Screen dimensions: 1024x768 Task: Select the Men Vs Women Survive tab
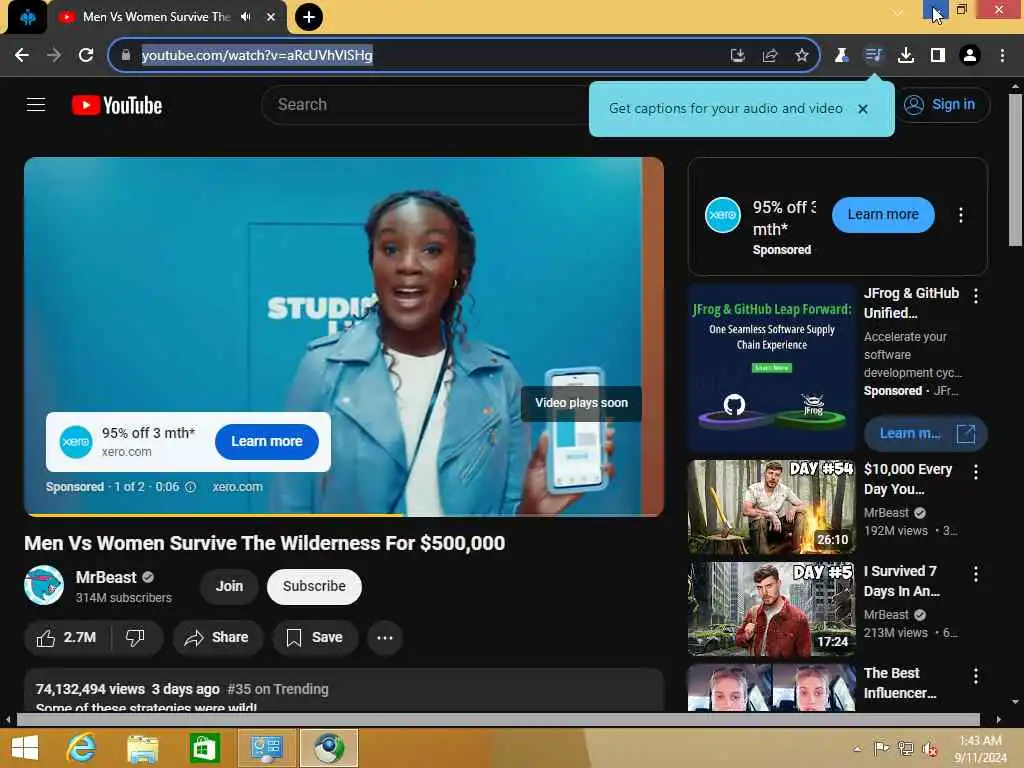point(157,17)
